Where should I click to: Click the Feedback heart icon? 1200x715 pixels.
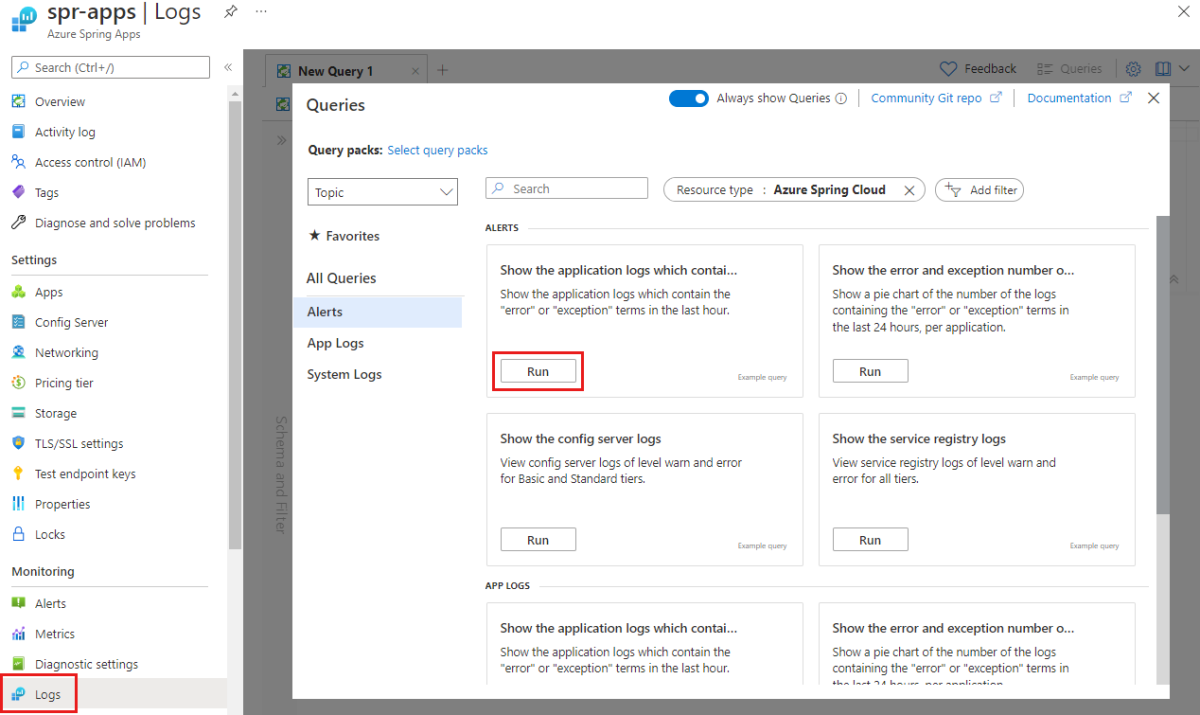(x=949, y=69)
